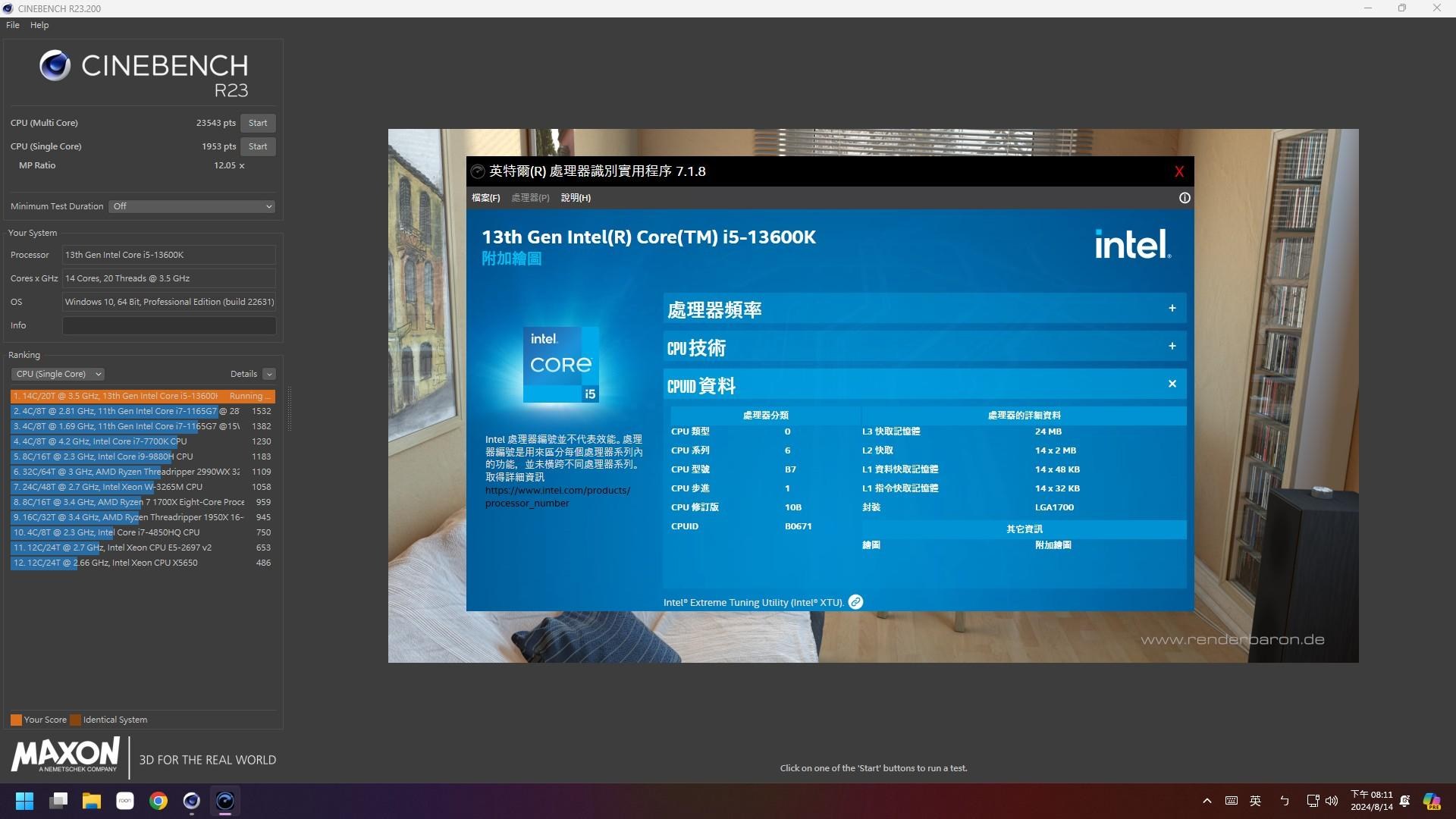The height and width of the screenshot is (819, 1456).
Task: Open Chrome from the taskbar
Action: pos(158,801)
